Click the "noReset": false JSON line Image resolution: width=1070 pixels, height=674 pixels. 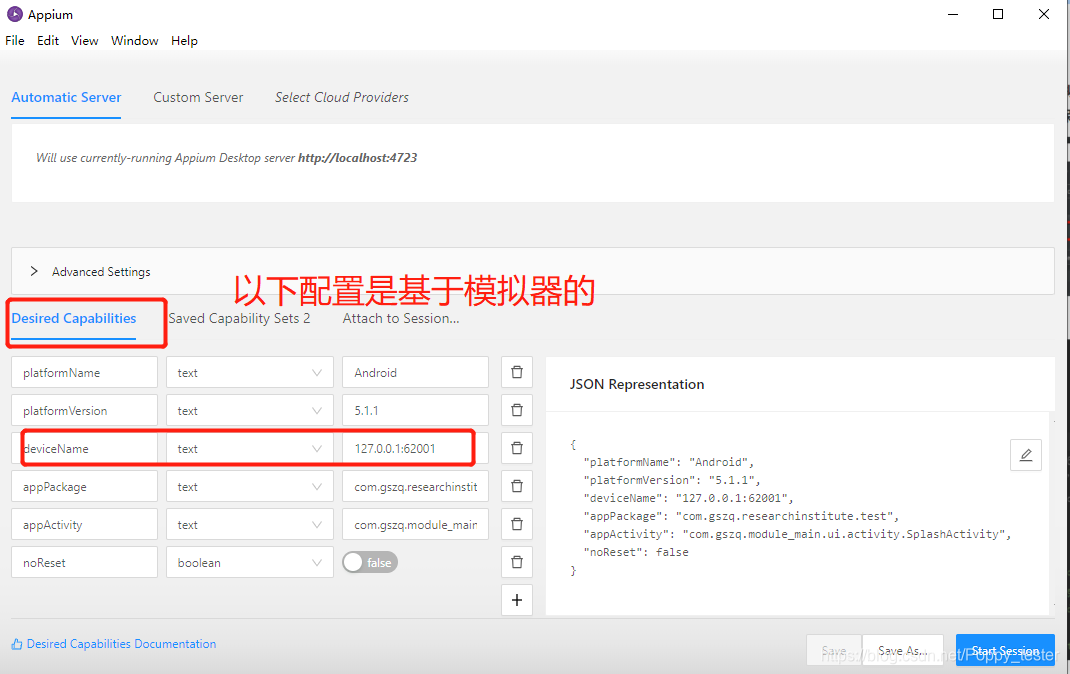636,552
